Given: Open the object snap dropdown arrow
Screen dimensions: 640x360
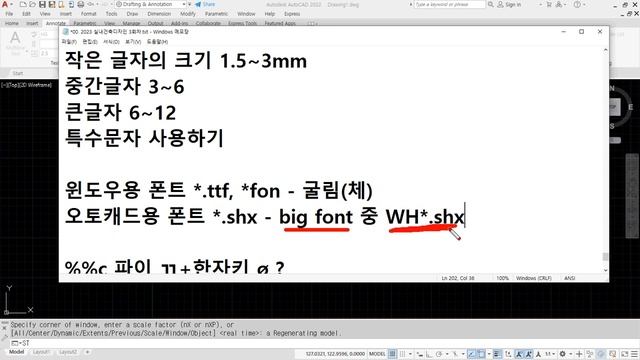Looking at the screenshot, I should (489, 354).
